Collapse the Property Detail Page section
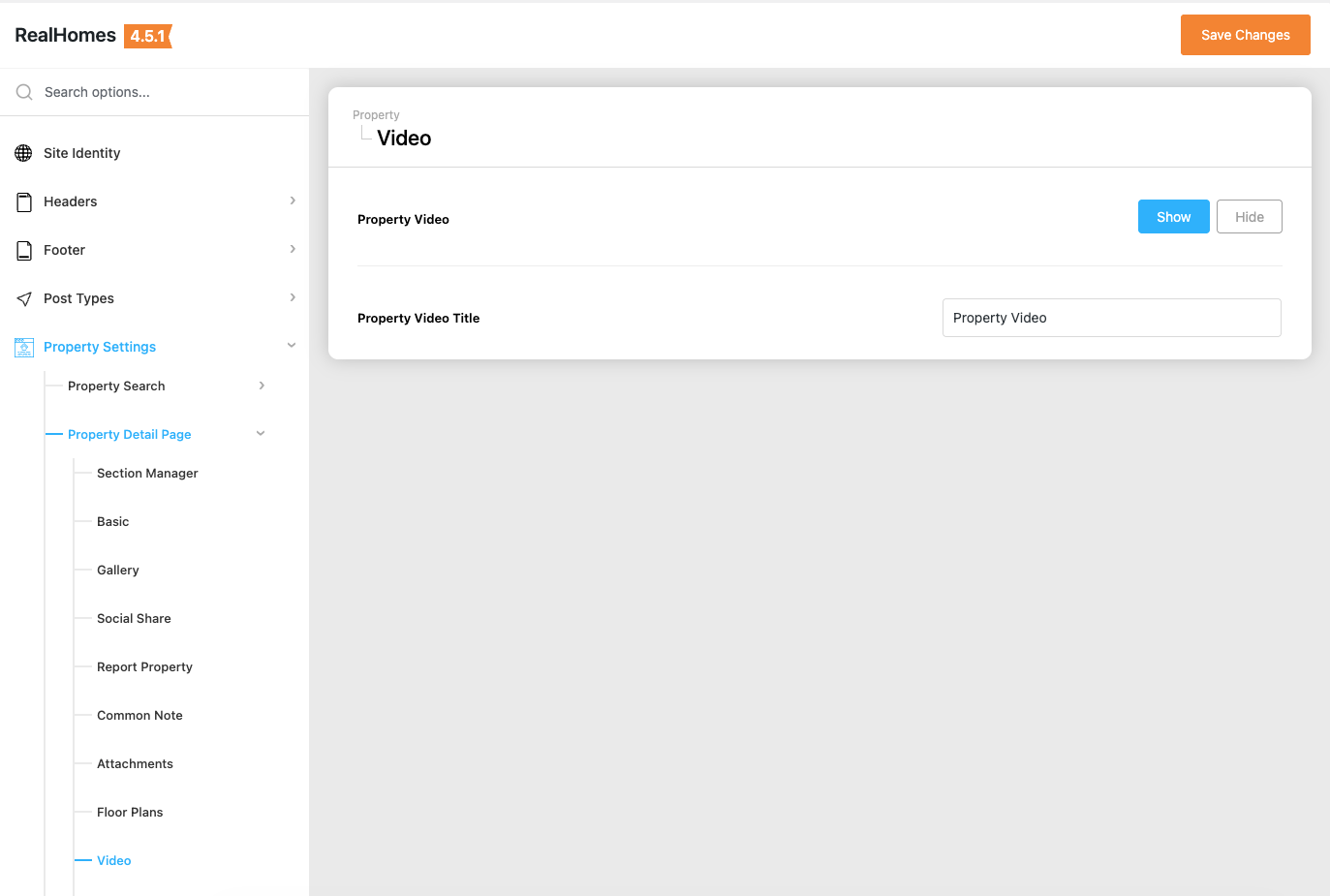This screenshot has width=1330, height=896. pyautogui.click(x=261, y=434)
